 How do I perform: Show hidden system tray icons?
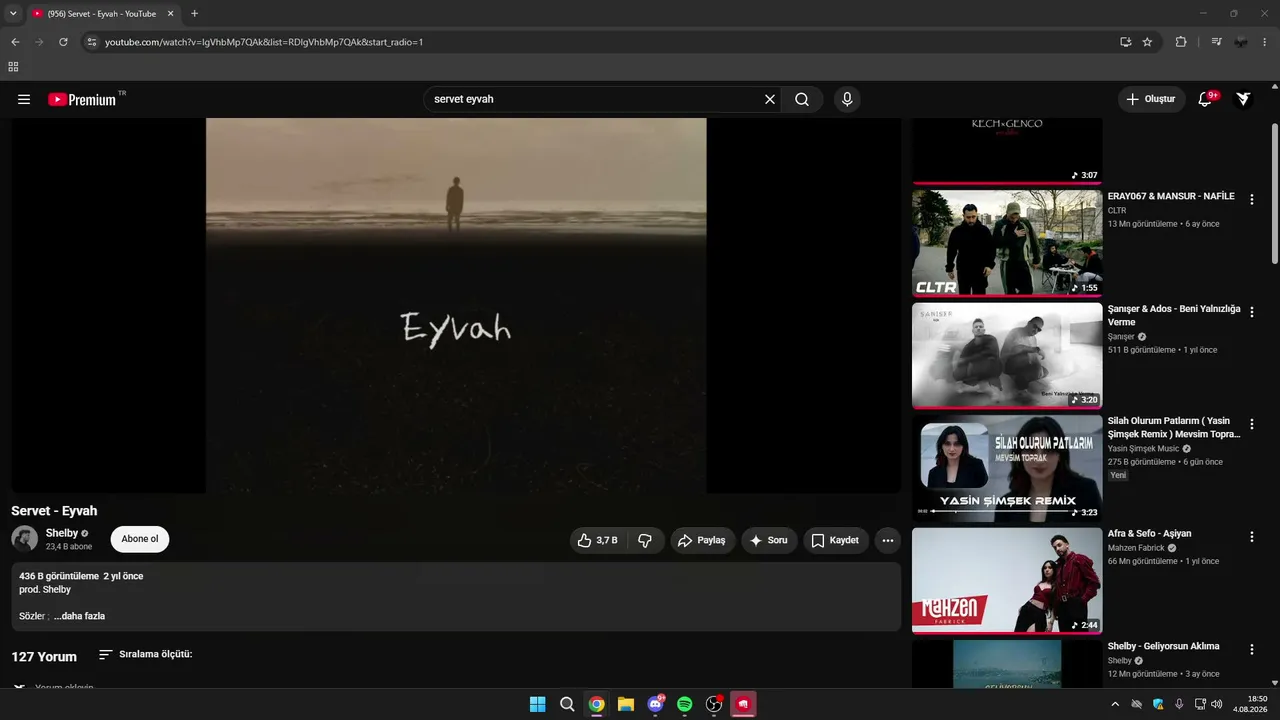point(1115,704)
